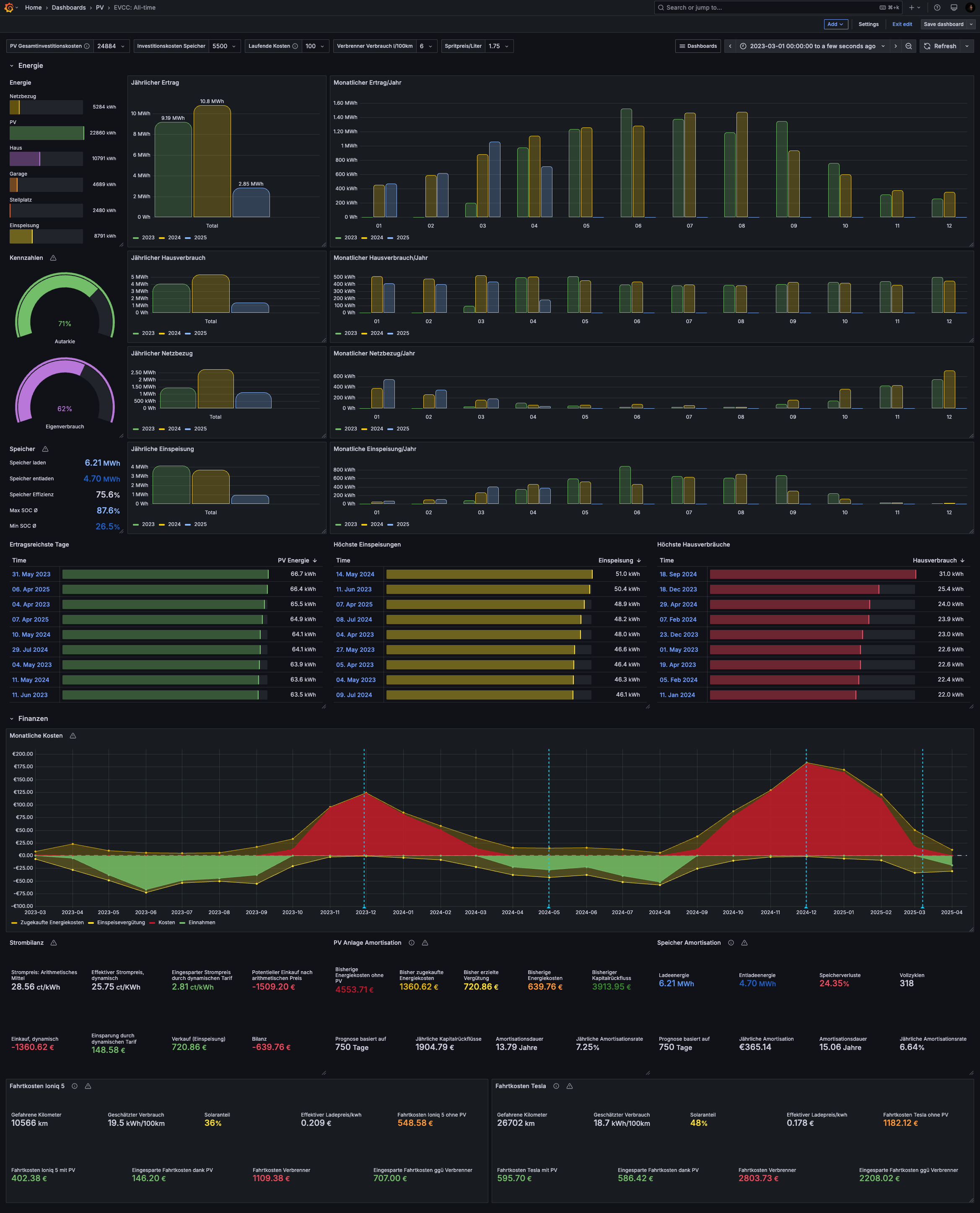Viewport: 980px width, 1213px height.
Task: Shift time range backward arrow
Action: click(730, 46)
